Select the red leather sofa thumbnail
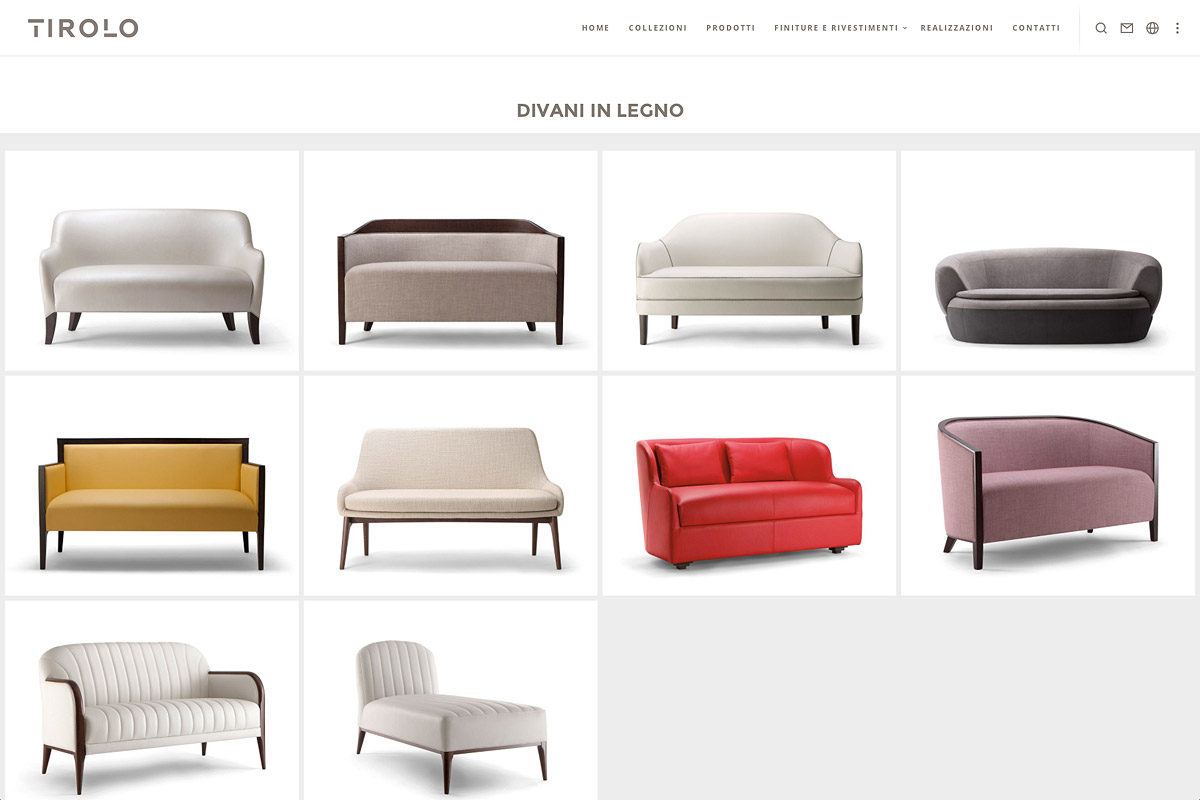The height and width of the screenshot is (800, 1200). click(x=749, y=486)
